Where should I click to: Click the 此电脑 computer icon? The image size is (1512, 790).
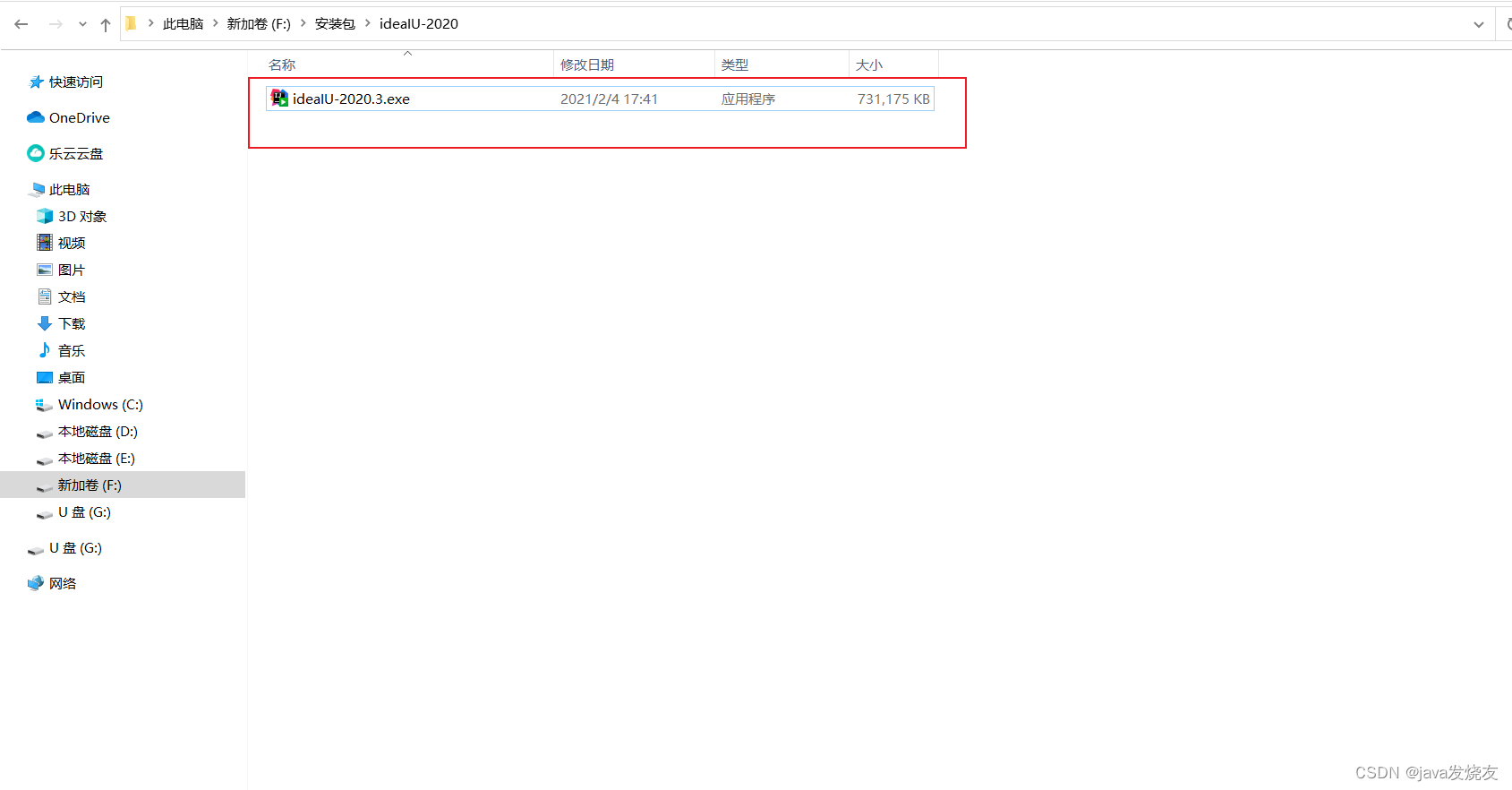tap(37, 189)
